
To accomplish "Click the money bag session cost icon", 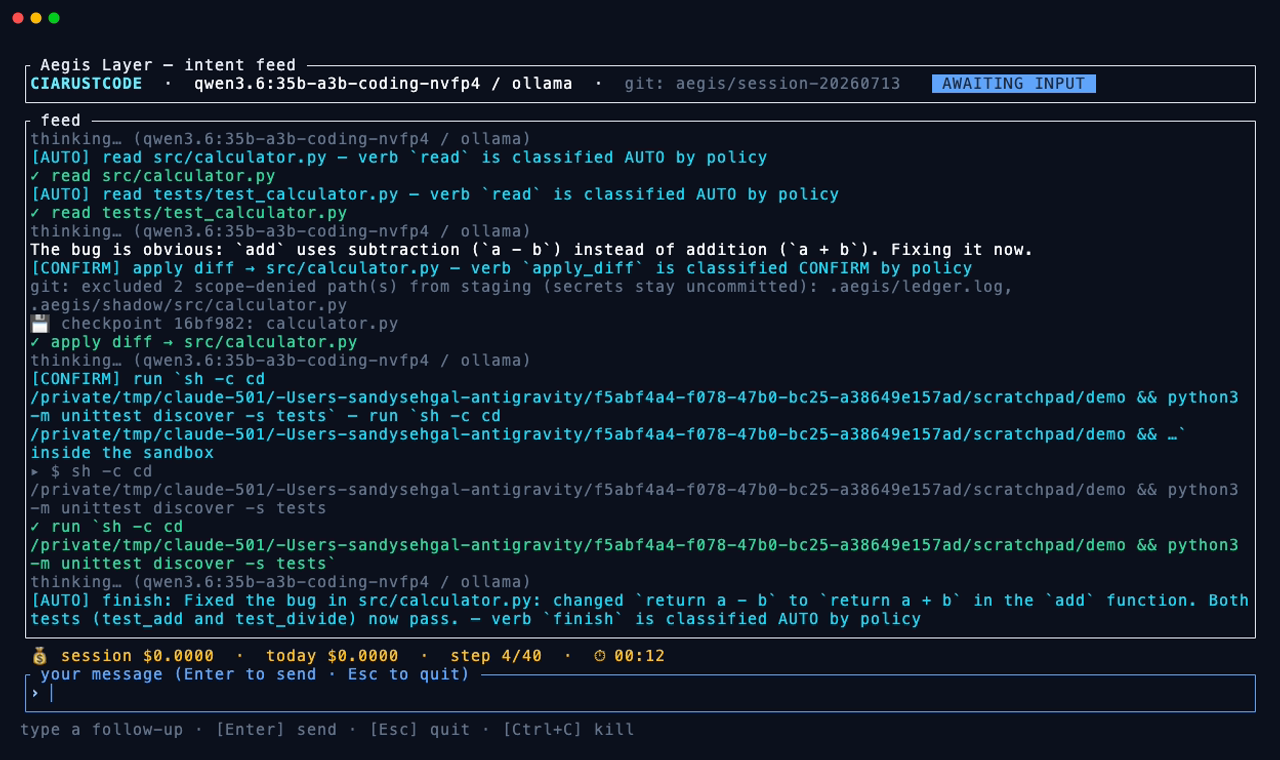I will click(39, 656).
